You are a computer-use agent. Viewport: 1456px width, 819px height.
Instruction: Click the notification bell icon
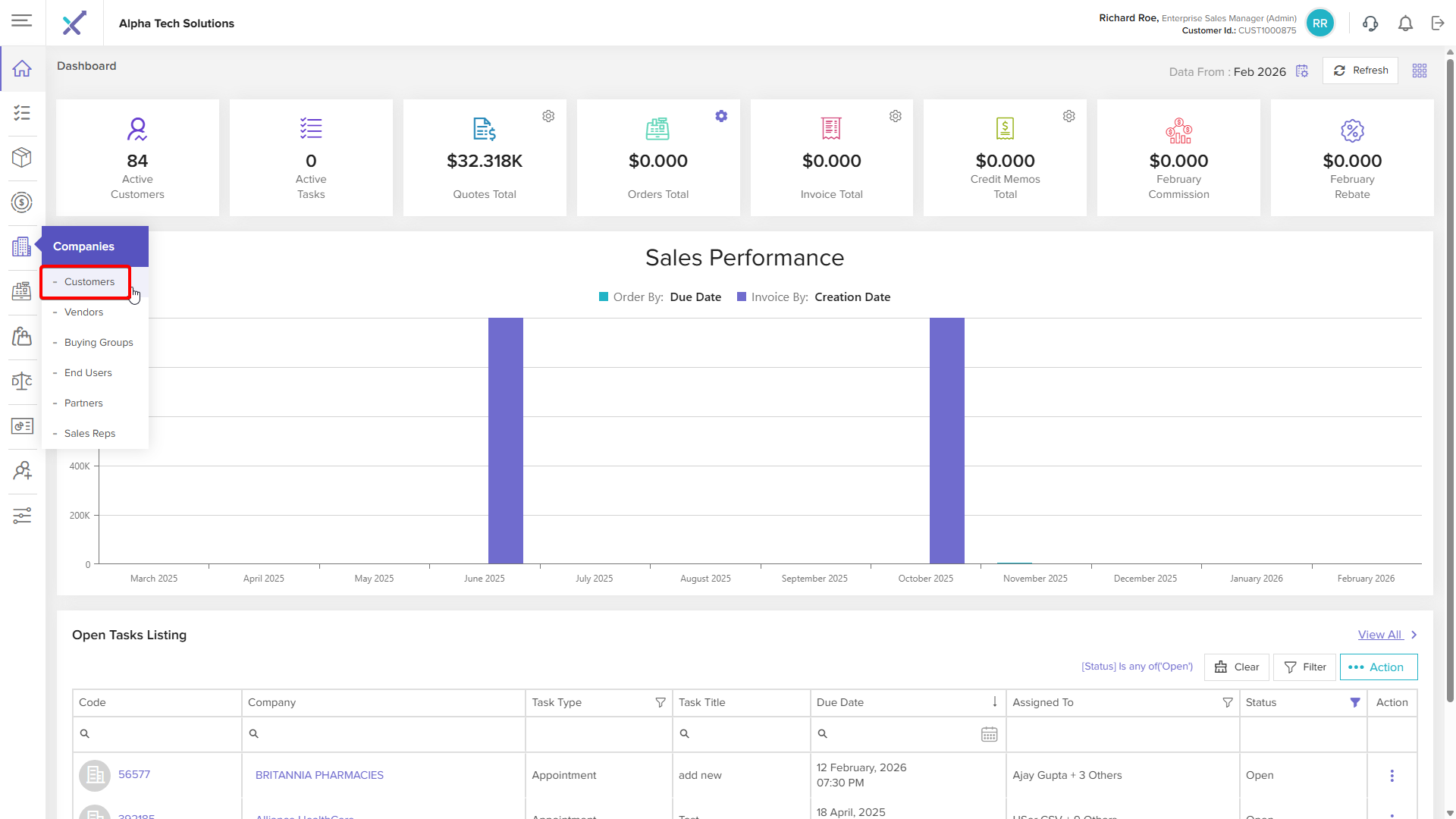coord(1405,24)
